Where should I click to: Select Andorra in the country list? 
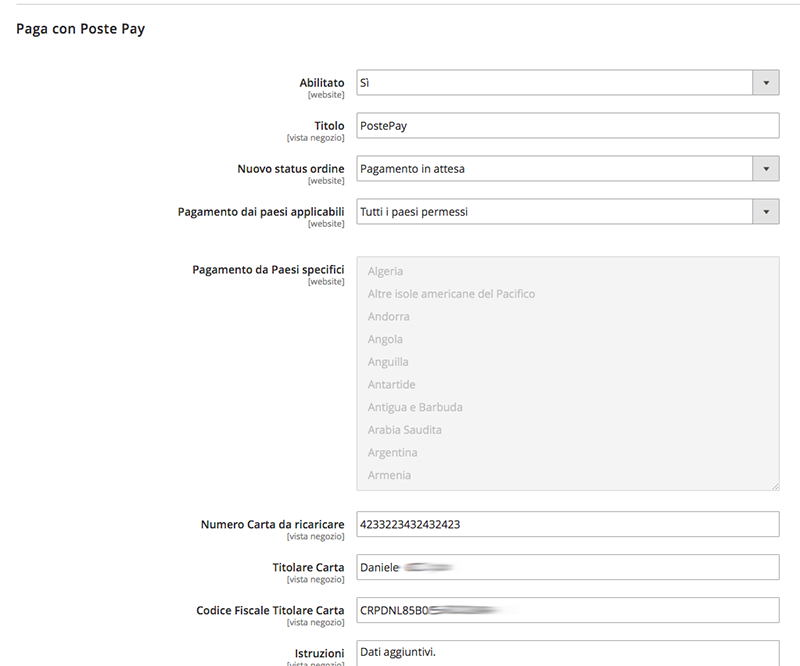coord(388,316)
